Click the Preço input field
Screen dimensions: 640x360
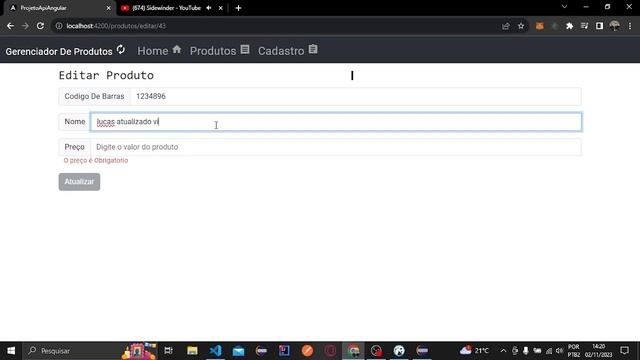(336, 147)
